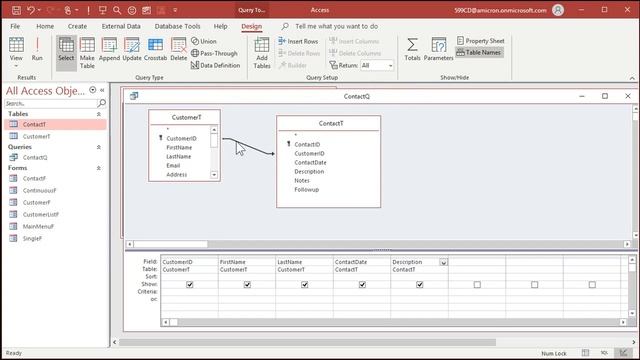Switch to the Home tab

click(x=45, y=26)
